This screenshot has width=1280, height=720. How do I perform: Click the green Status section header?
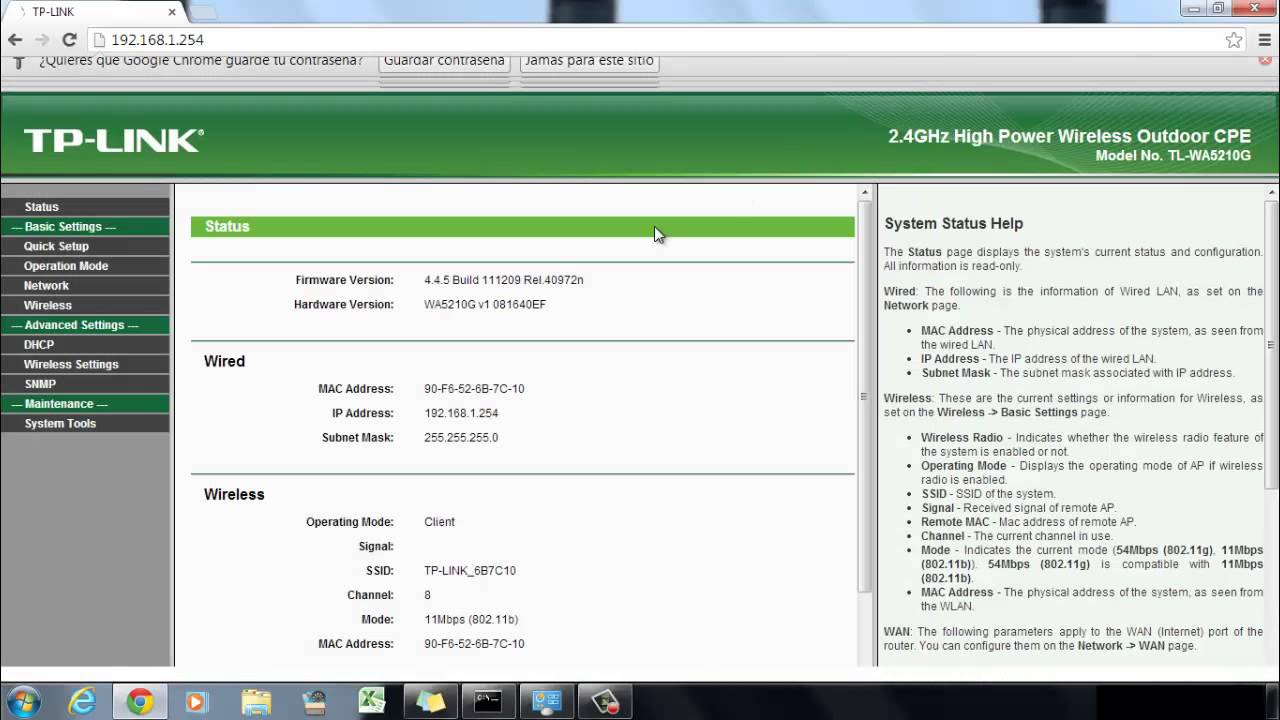[x=523, y=227]
